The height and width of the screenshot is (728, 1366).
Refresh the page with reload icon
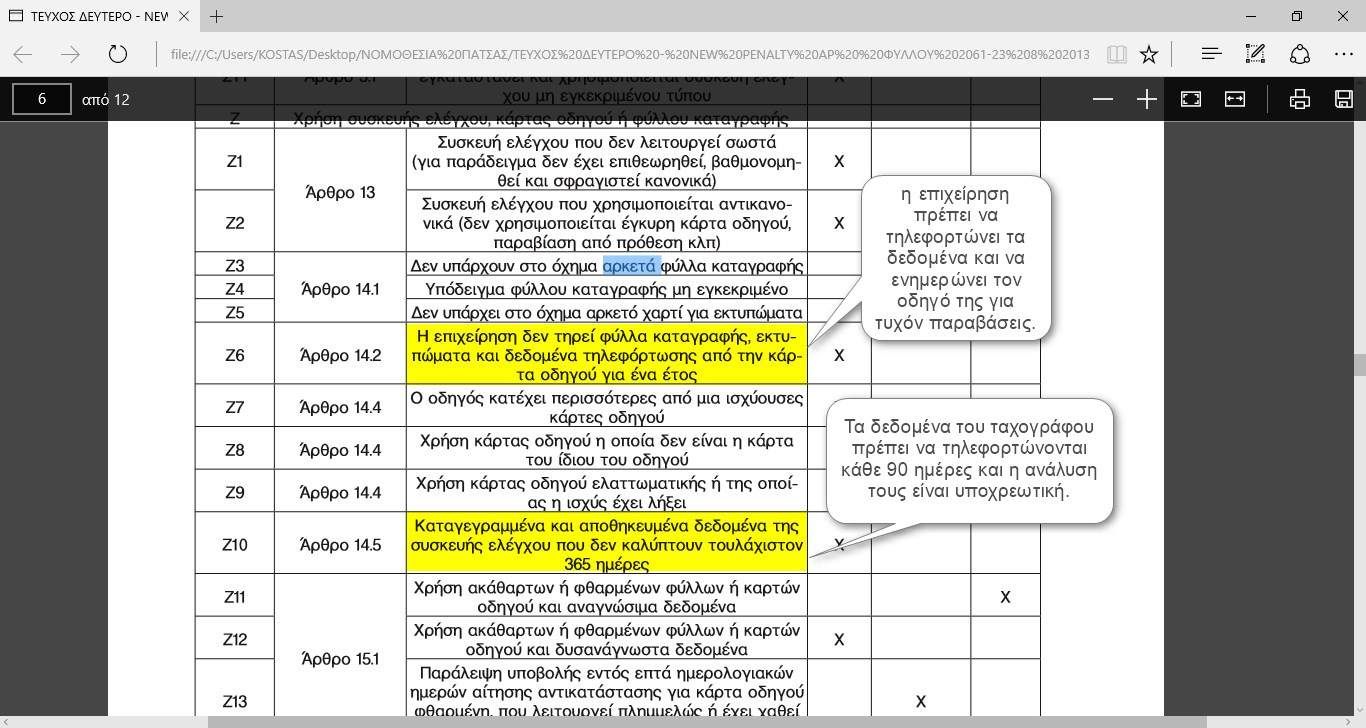point(118,54)
